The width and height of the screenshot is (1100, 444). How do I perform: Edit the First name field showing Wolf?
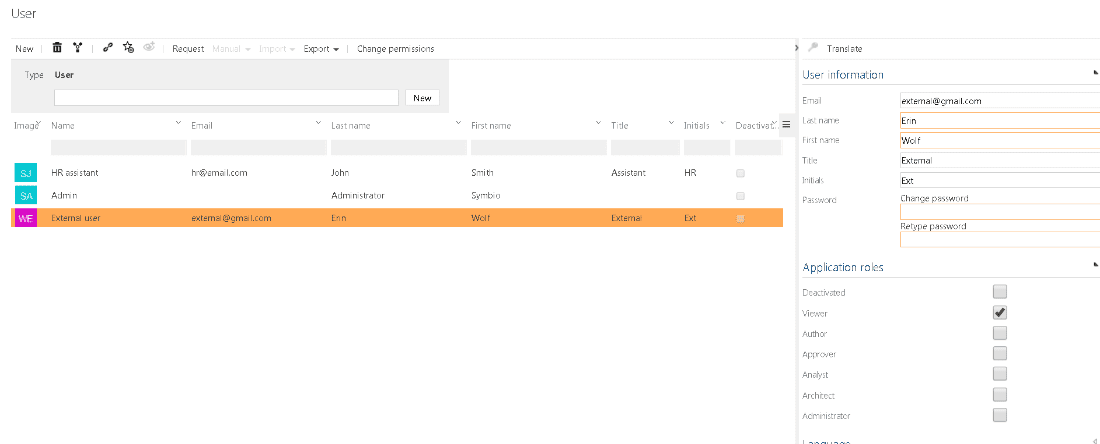(1000, 140)
